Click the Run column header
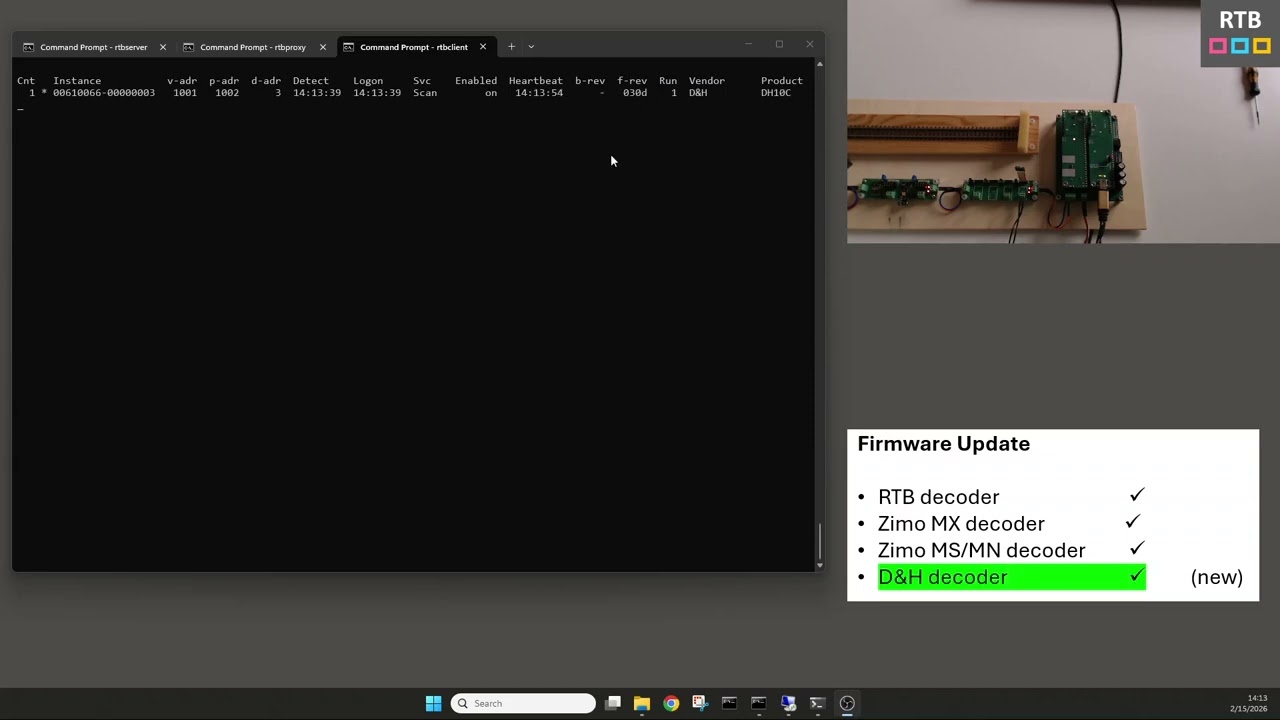This screenshot has width=1280, height=720. click(x=668, y=81)
